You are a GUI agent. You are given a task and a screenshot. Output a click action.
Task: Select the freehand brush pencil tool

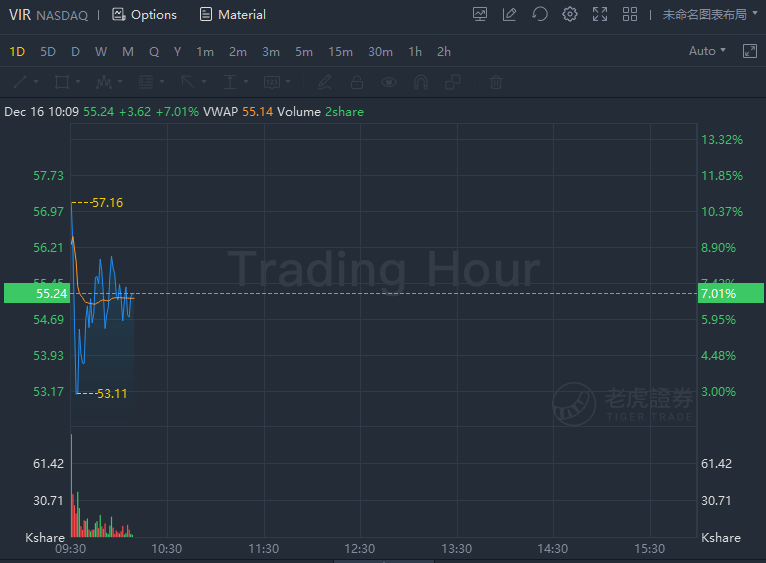point(325,82)
